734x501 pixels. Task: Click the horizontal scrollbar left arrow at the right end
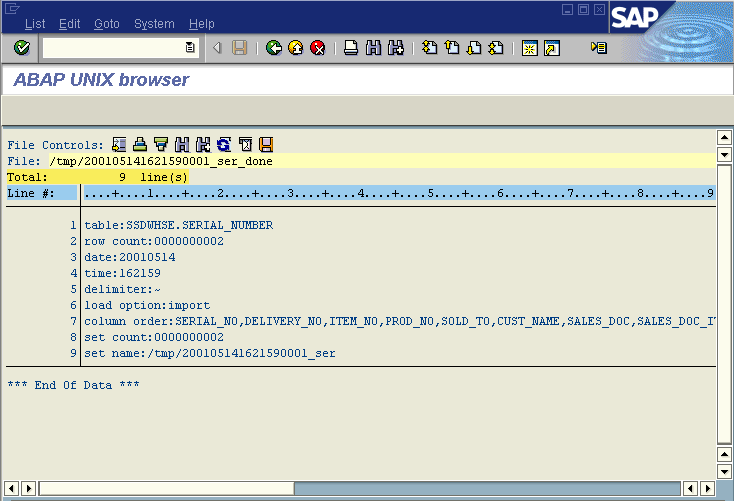[690, 488]
